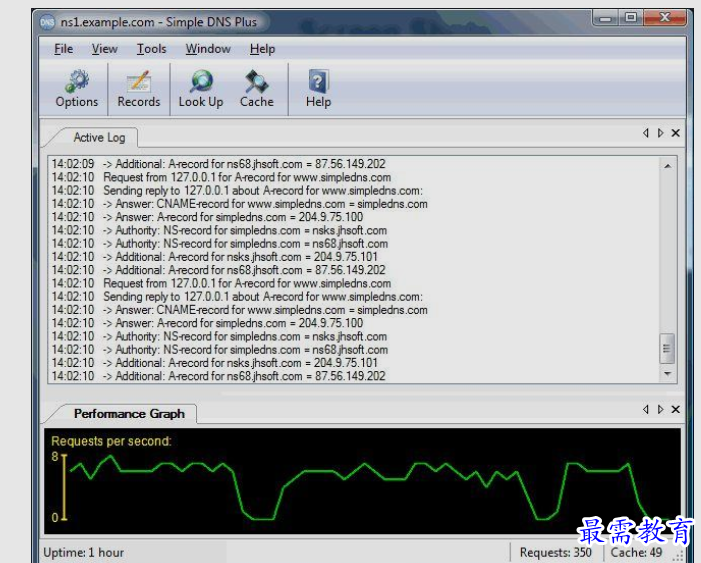The height and width of the screenshot is (563, 701).
Task: Click the last log line ending 87.56.149.202
Action: 219,376
